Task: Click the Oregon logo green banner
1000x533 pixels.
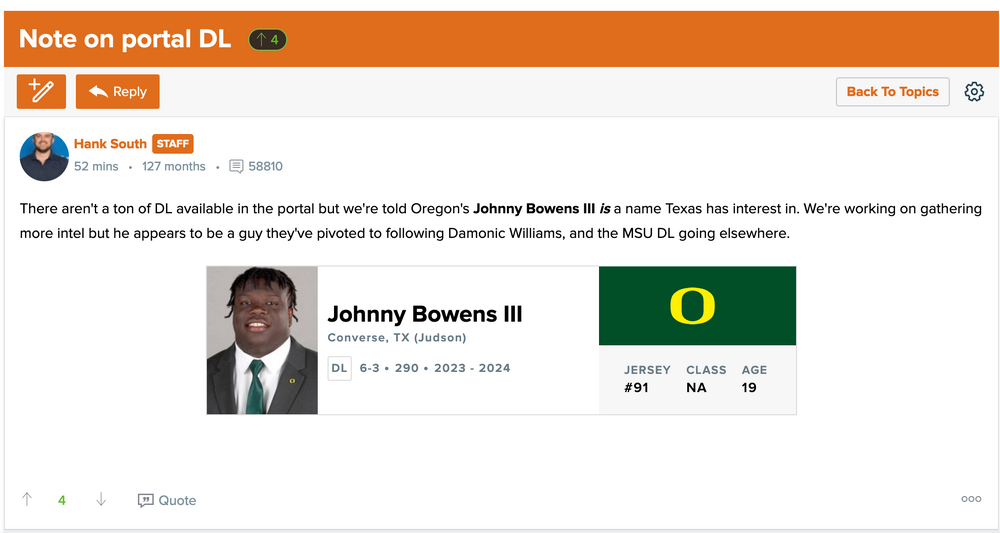Action: pyautogui.click(x=697, y=306)
